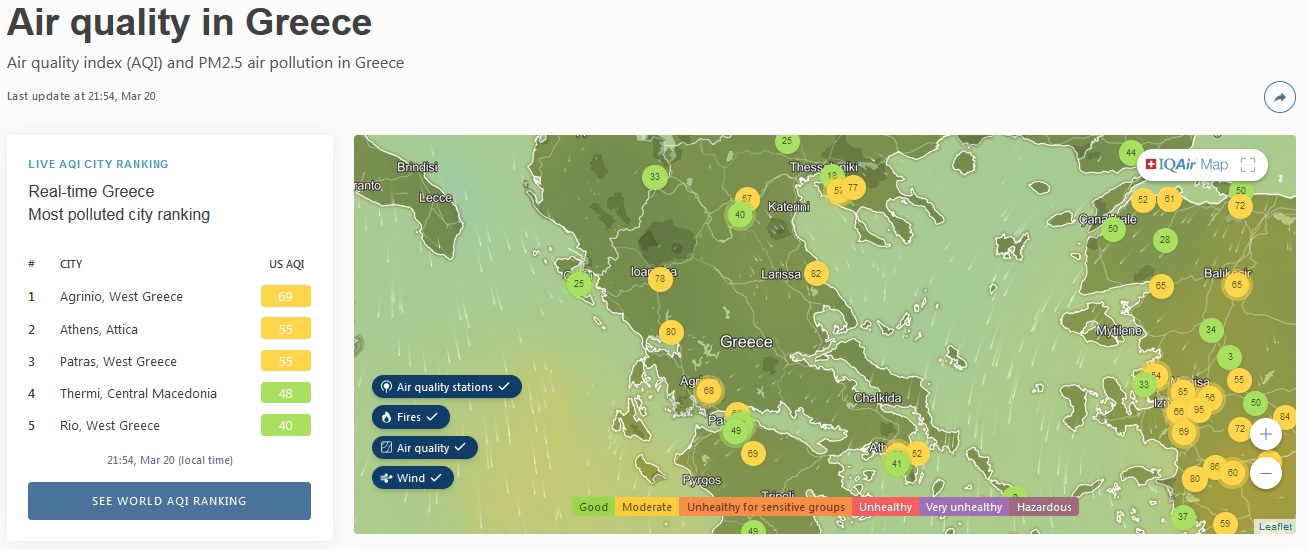Click the Hazardous legend swatch
Screen dimensions: 1308x549
tap(1044, 507)
